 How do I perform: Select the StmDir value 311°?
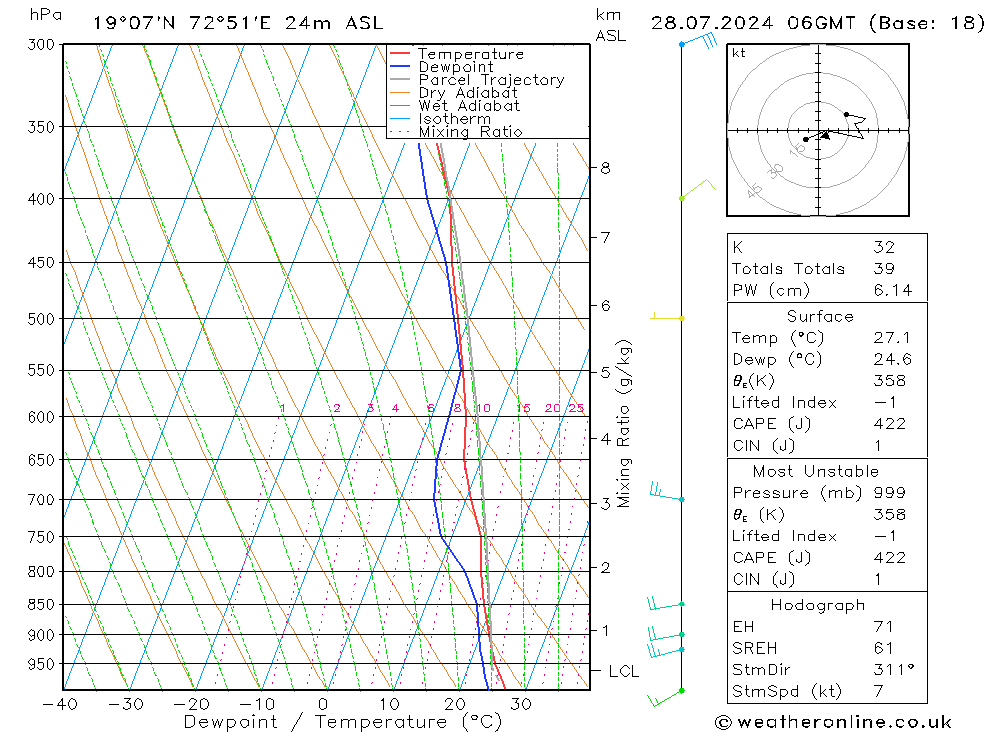click(x=889, y=670)
